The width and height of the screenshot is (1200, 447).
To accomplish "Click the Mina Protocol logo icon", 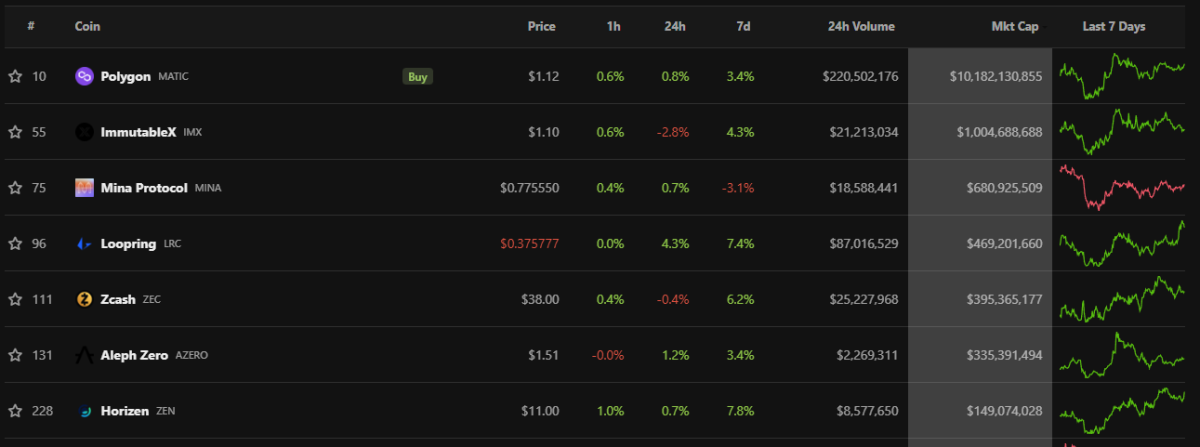I will [x=85, y=188].
